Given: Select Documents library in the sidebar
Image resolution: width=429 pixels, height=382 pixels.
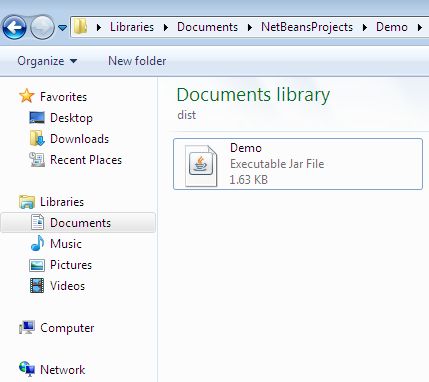Looking at the screenshot, I should pos(80,223).
